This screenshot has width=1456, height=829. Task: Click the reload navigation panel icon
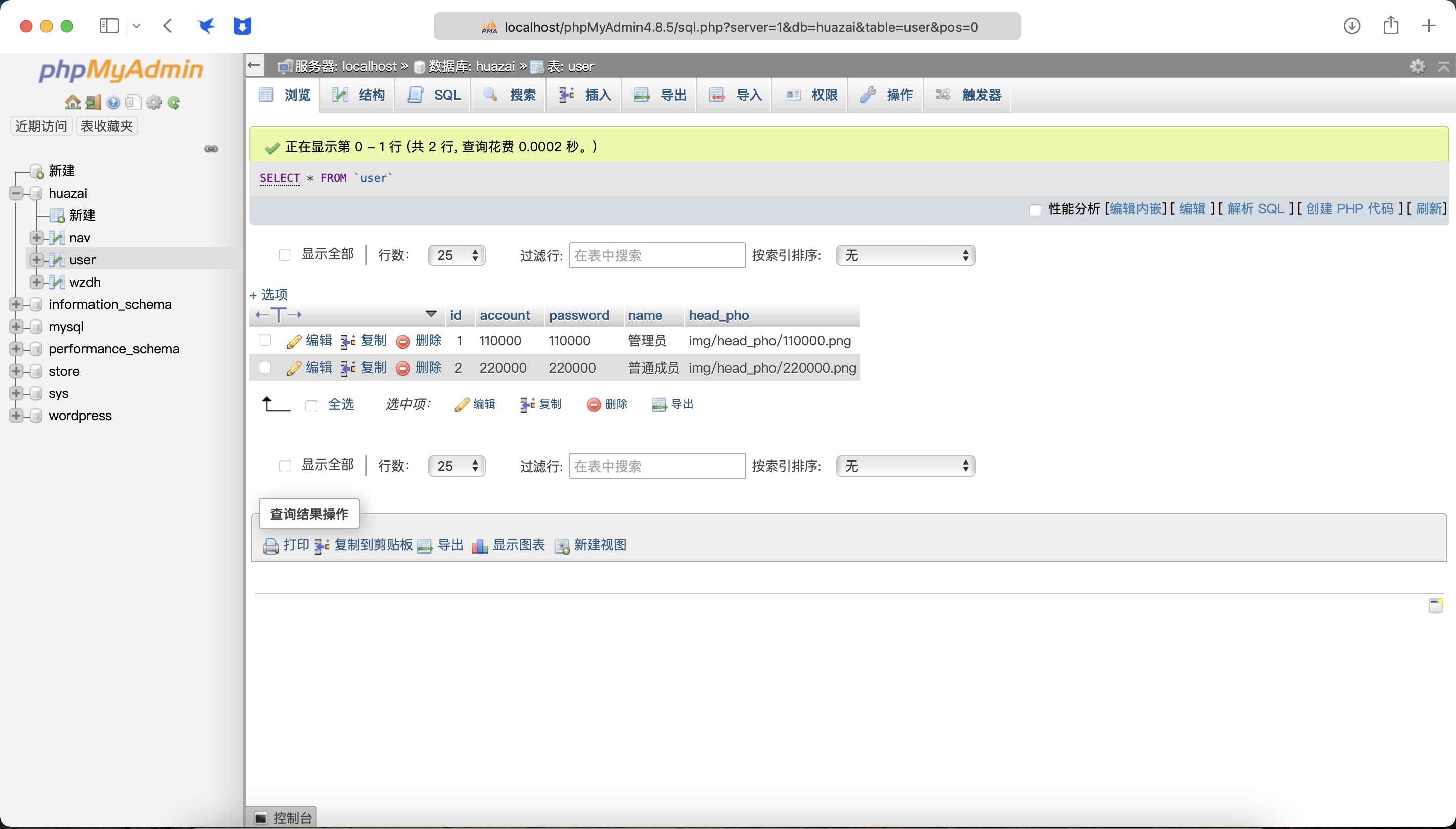tap(174, 103)
